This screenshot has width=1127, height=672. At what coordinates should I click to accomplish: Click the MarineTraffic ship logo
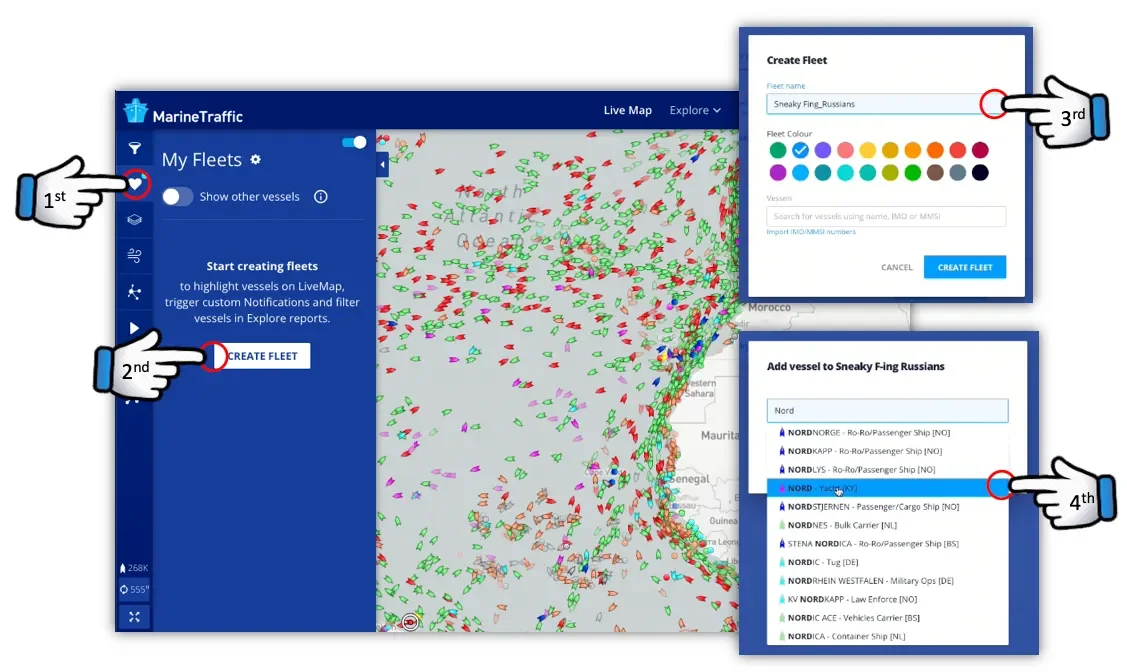(x=135, y=111)
